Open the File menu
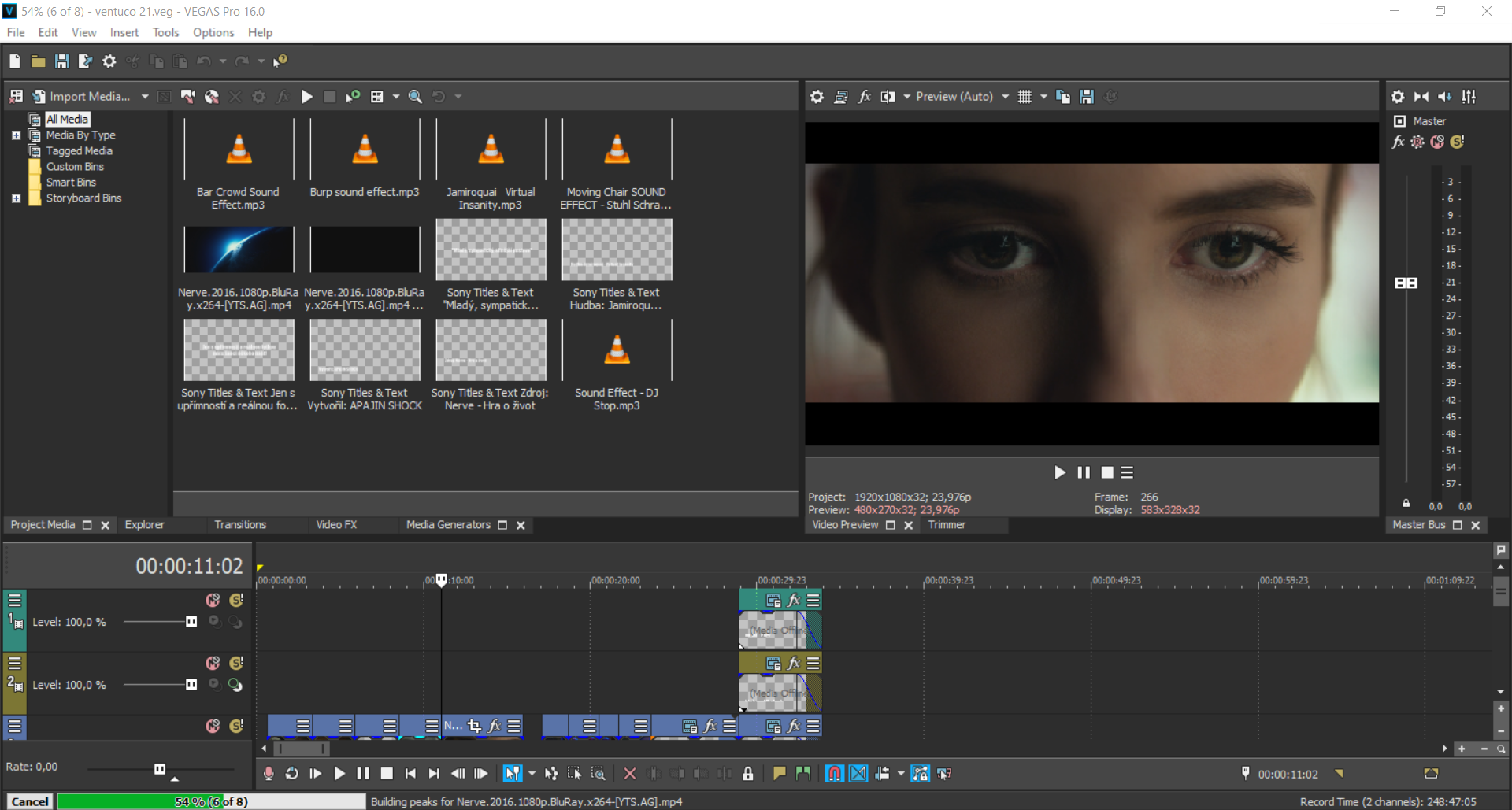 (x=16, y=32)
